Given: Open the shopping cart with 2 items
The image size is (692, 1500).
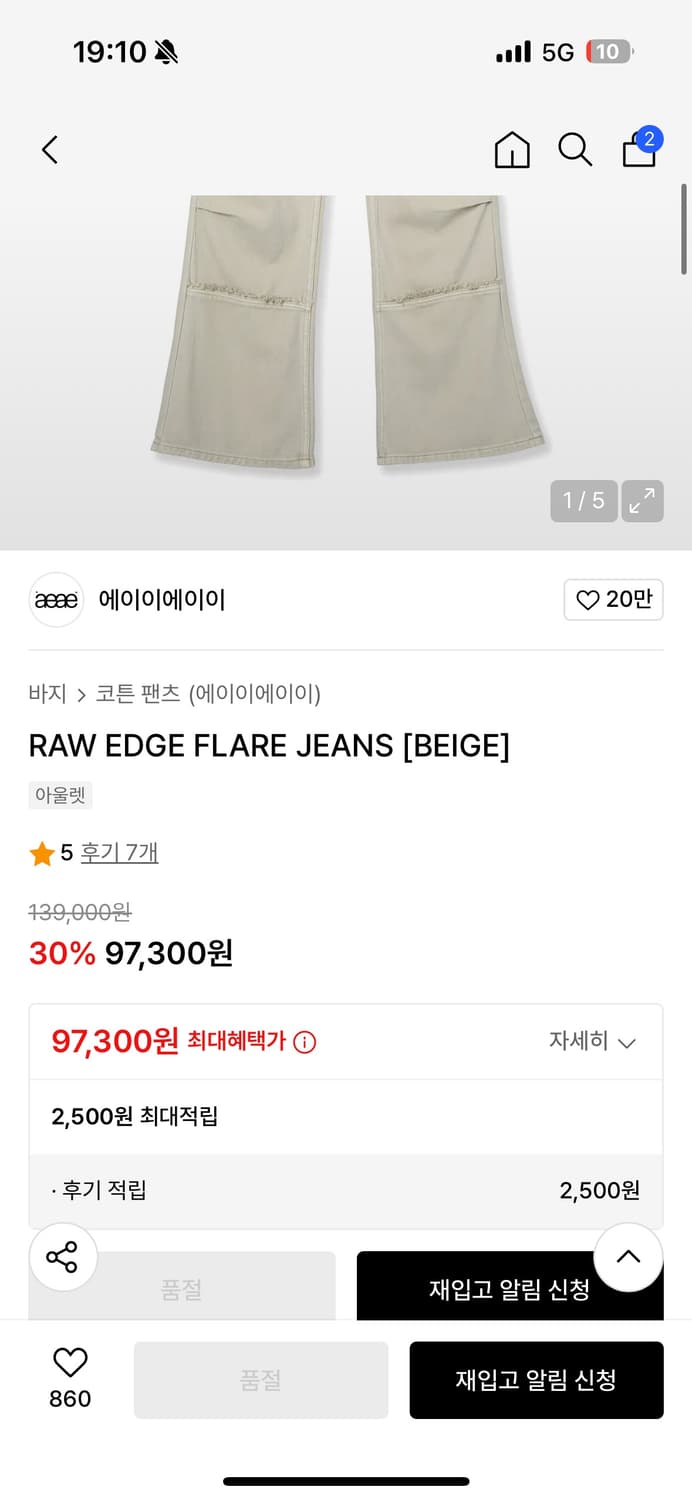Looking at the screenshot, I should pos(639,148).
